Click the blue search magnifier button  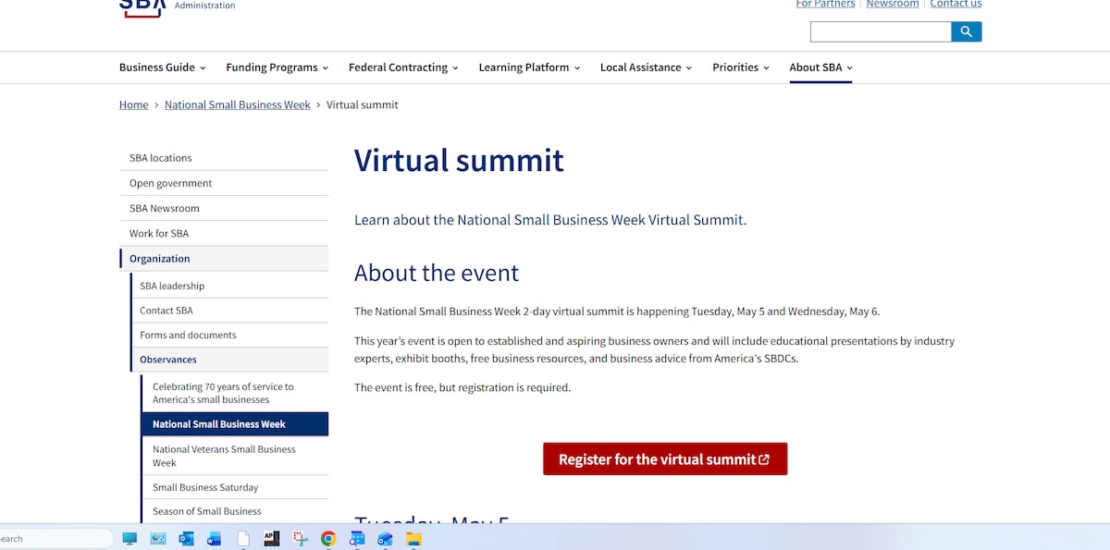pyautogui.click(x=966, y=32)
